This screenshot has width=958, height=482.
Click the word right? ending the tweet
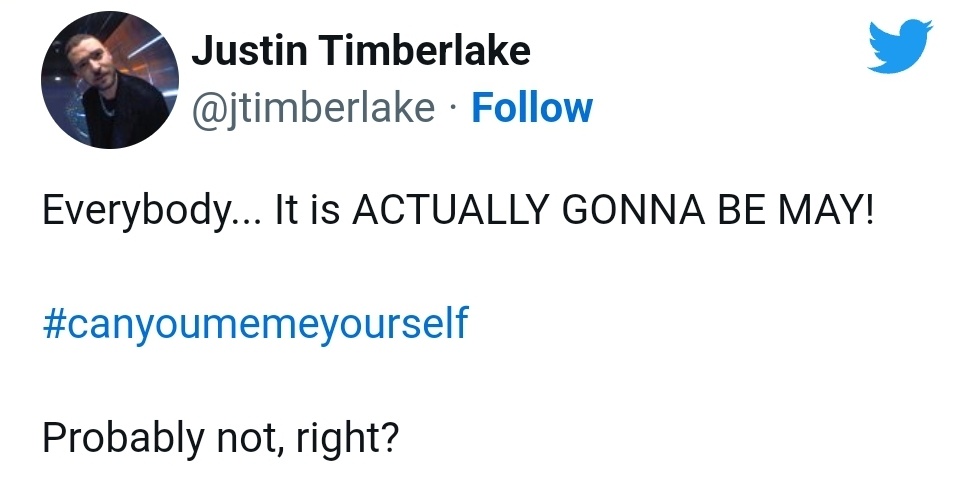pyautogui.click(x=346, y=438)
